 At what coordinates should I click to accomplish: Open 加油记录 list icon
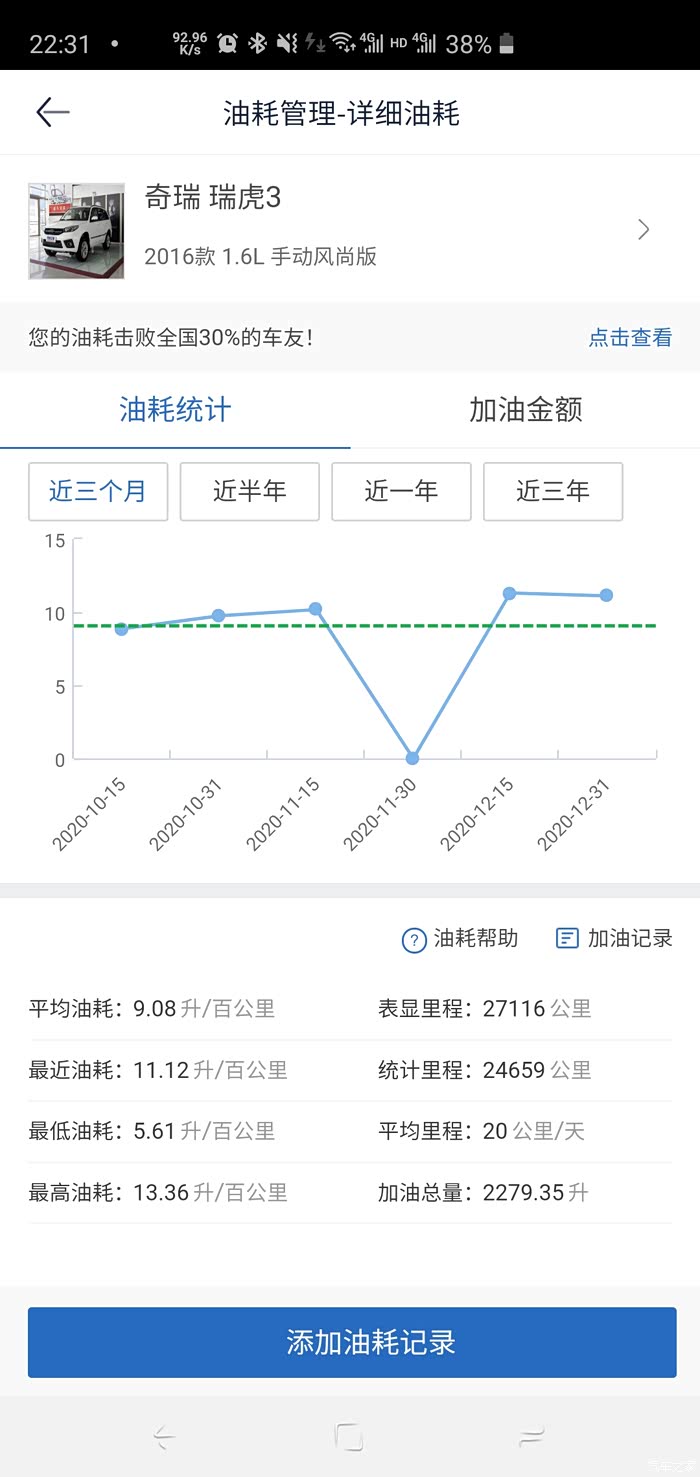[x=567, y=938]
